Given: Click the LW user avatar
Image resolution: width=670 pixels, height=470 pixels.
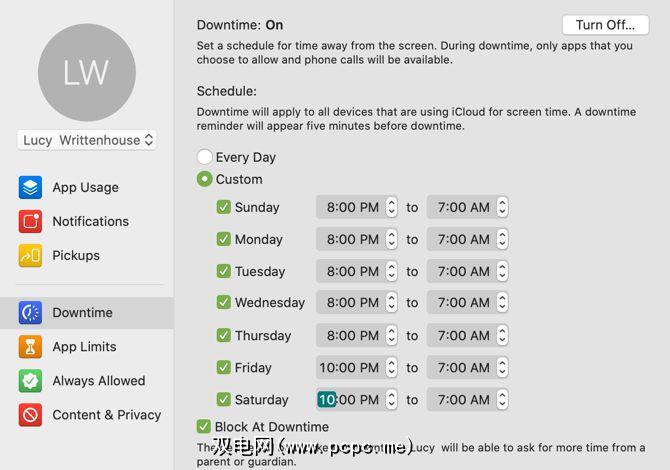Looking at the screenshot, I should (x=87, y=72).
